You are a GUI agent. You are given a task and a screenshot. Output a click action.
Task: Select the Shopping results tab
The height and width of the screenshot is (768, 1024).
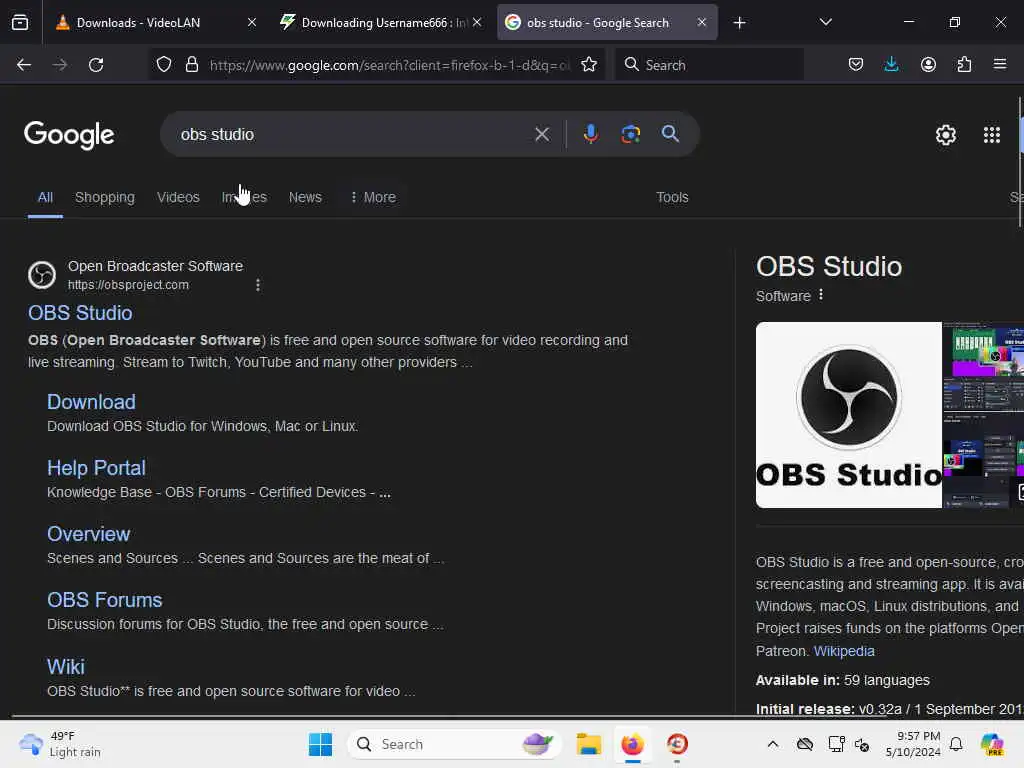click(x=104, y=197)
